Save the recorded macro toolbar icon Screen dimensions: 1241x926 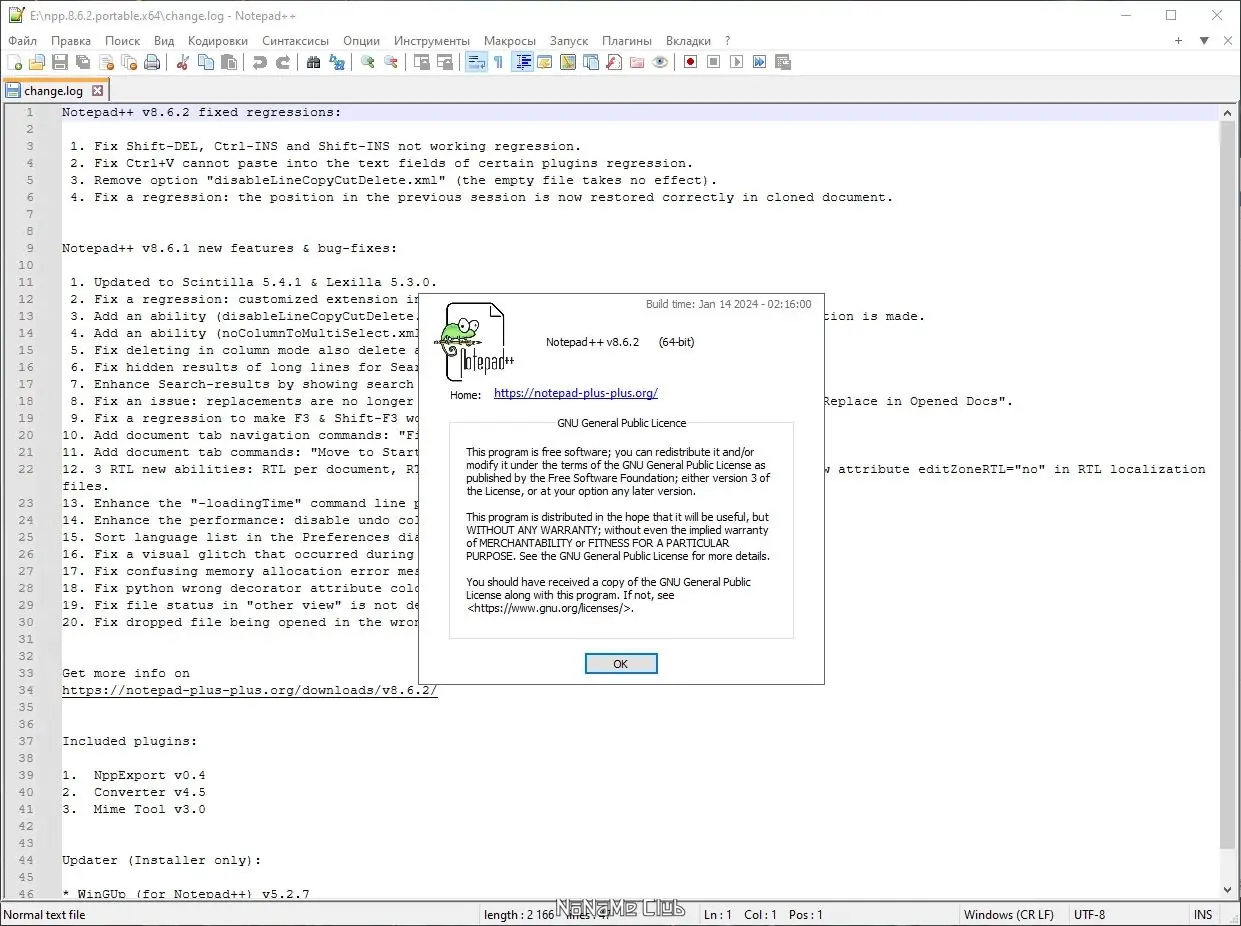coord(783,62)
